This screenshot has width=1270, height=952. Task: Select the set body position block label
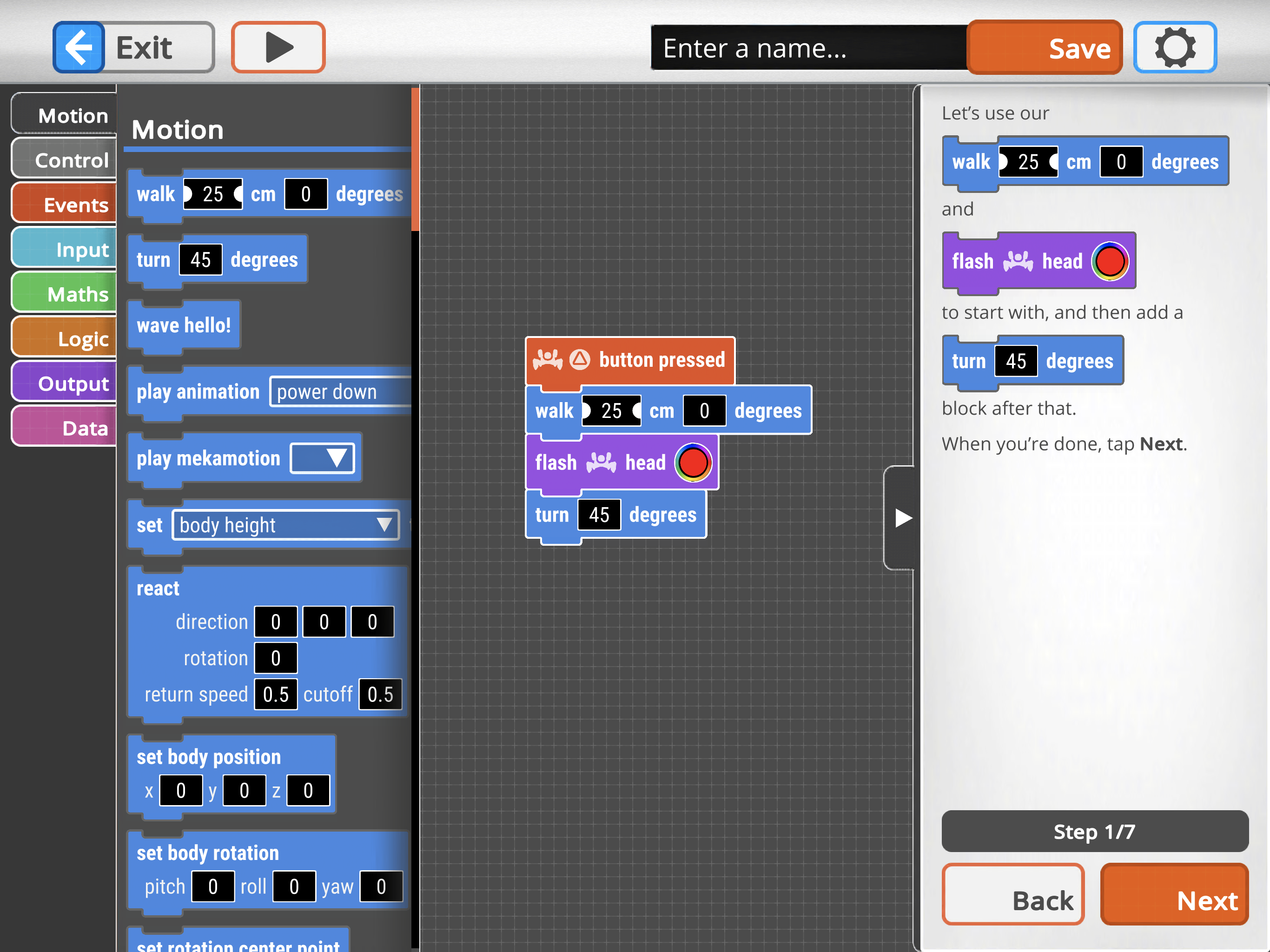pos(209,757)
